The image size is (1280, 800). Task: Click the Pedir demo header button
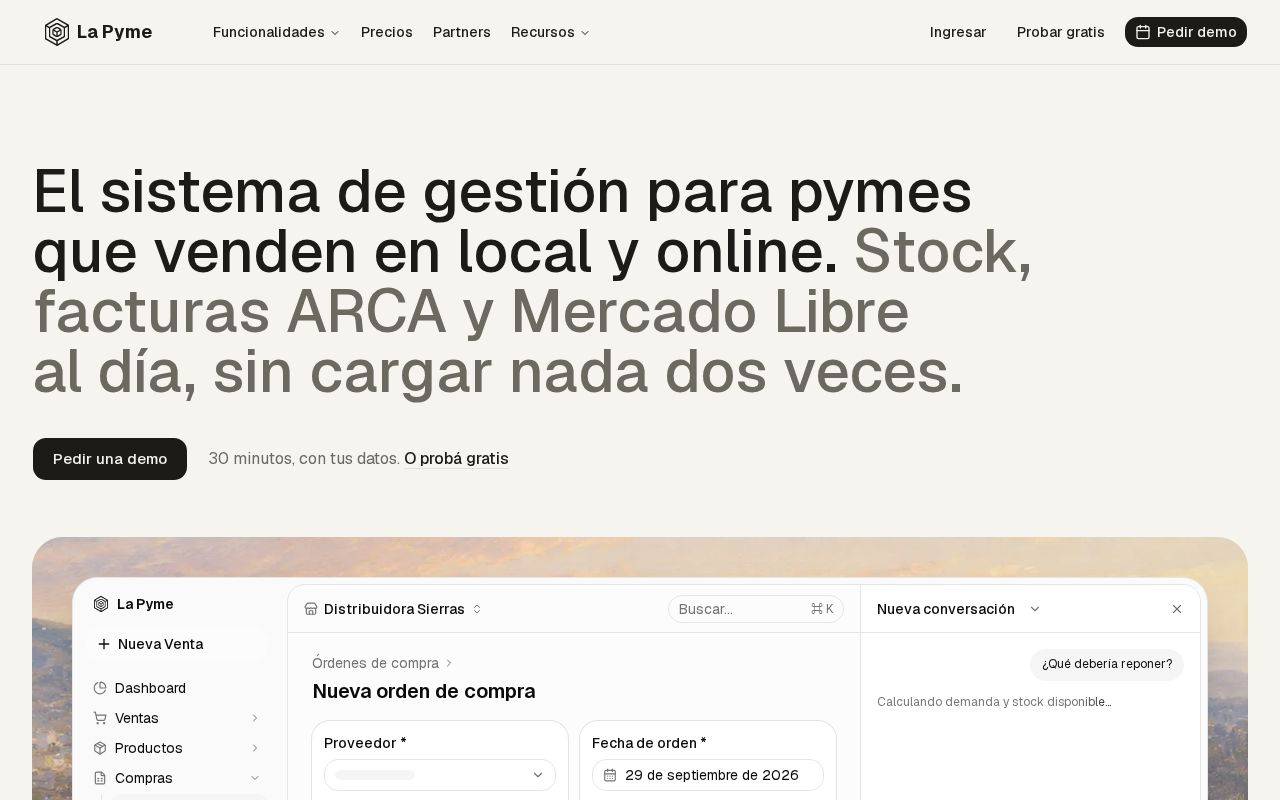point(1186,32)
